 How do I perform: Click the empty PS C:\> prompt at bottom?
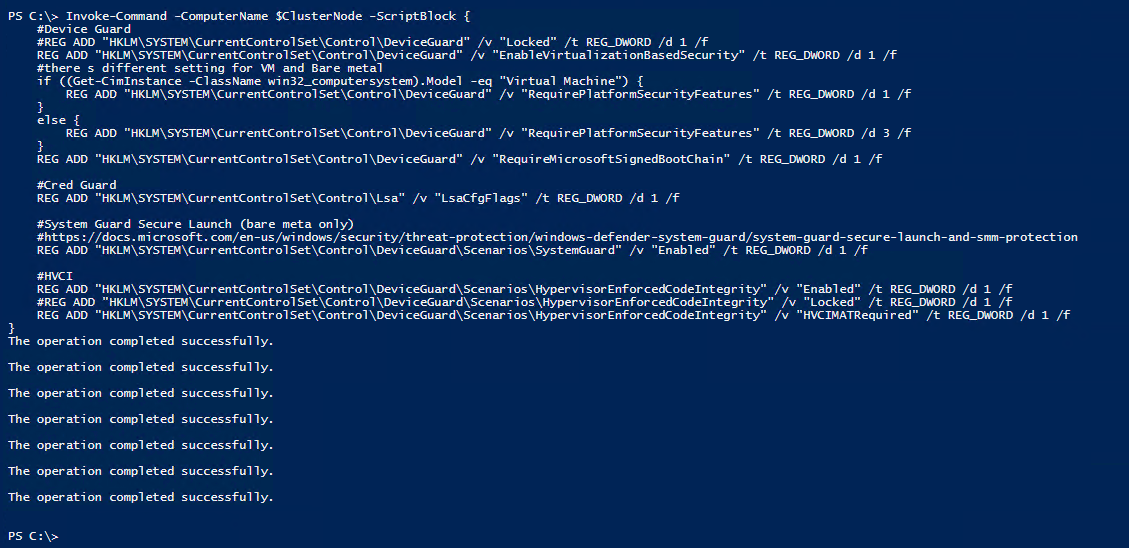coord(33,536)
